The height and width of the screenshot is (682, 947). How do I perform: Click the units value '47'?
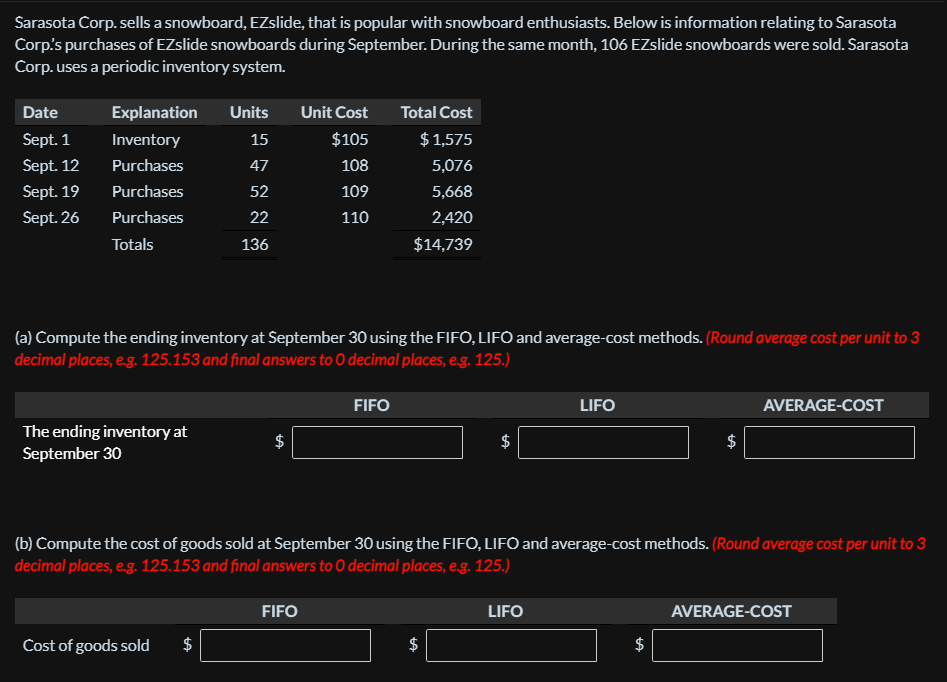click(x=259, y=166)
